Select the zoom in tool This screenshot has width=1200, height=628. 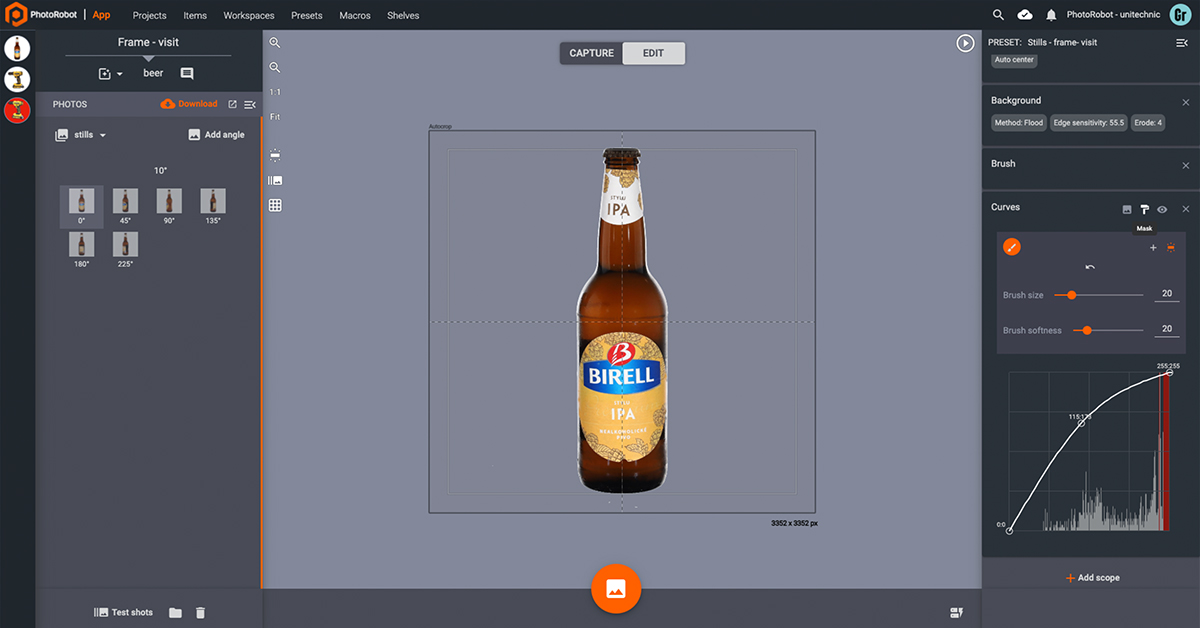click(275, 42)
